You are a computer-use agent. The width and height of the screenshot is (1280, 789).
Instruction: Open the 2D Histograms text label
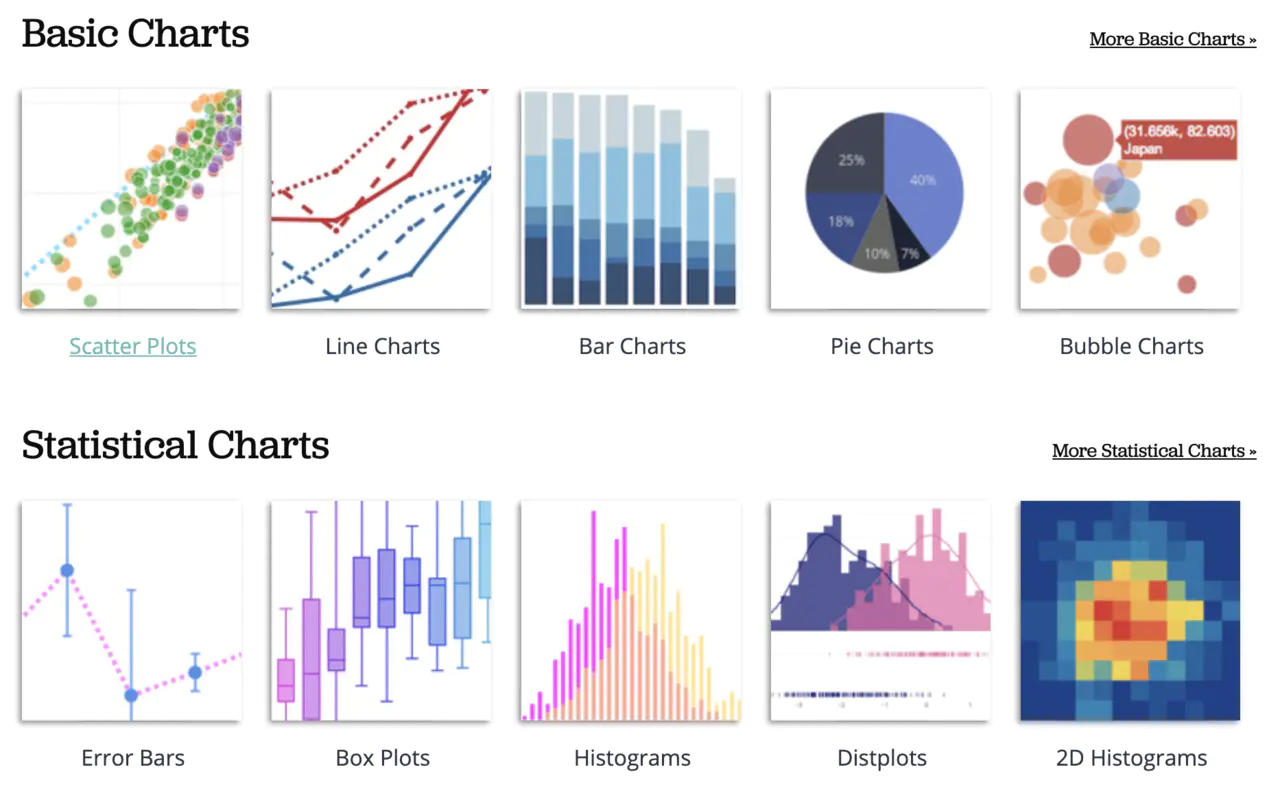coord(1132,758)
